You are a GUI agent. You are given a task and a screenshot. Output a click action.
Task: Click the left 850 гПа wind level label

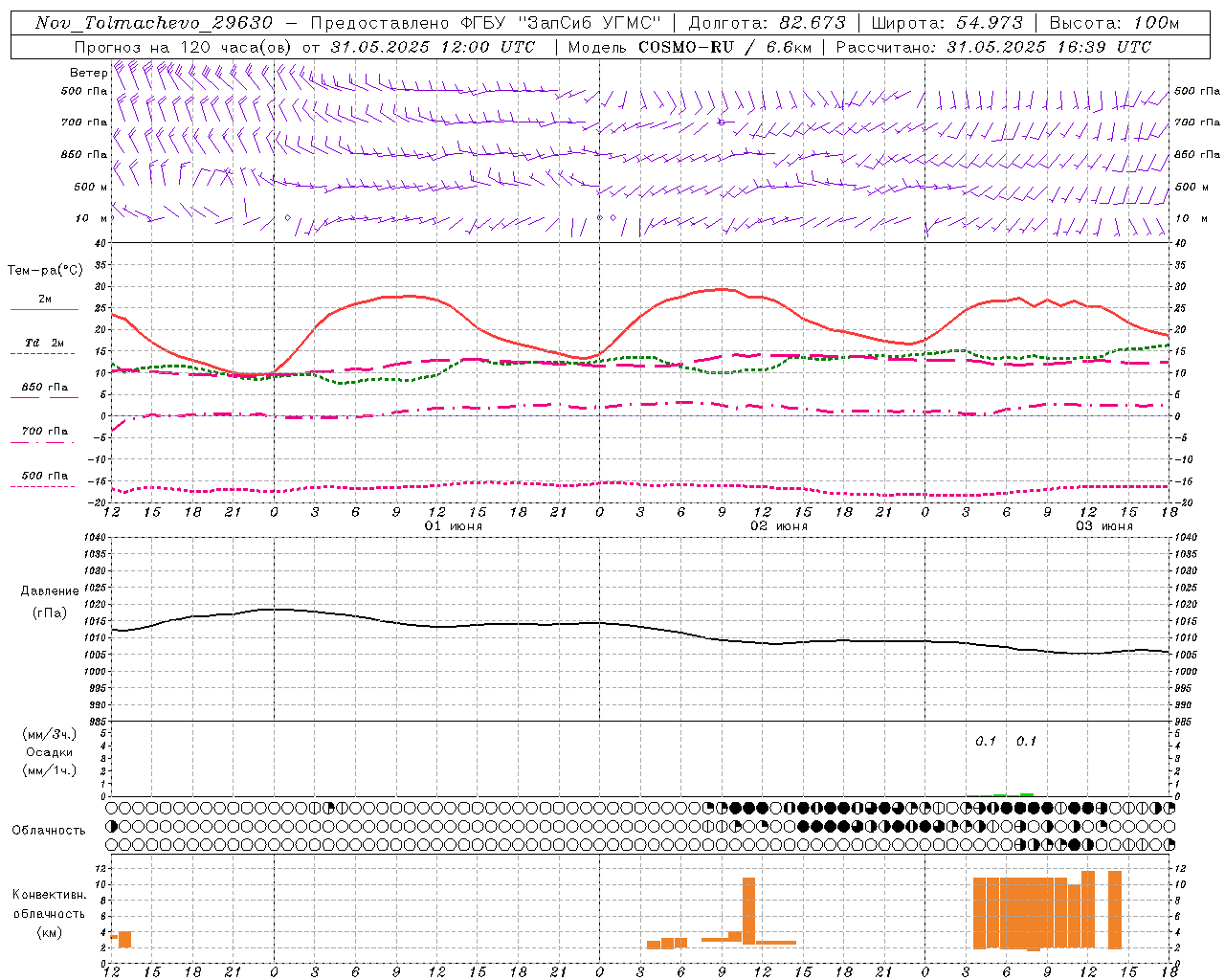84,154
